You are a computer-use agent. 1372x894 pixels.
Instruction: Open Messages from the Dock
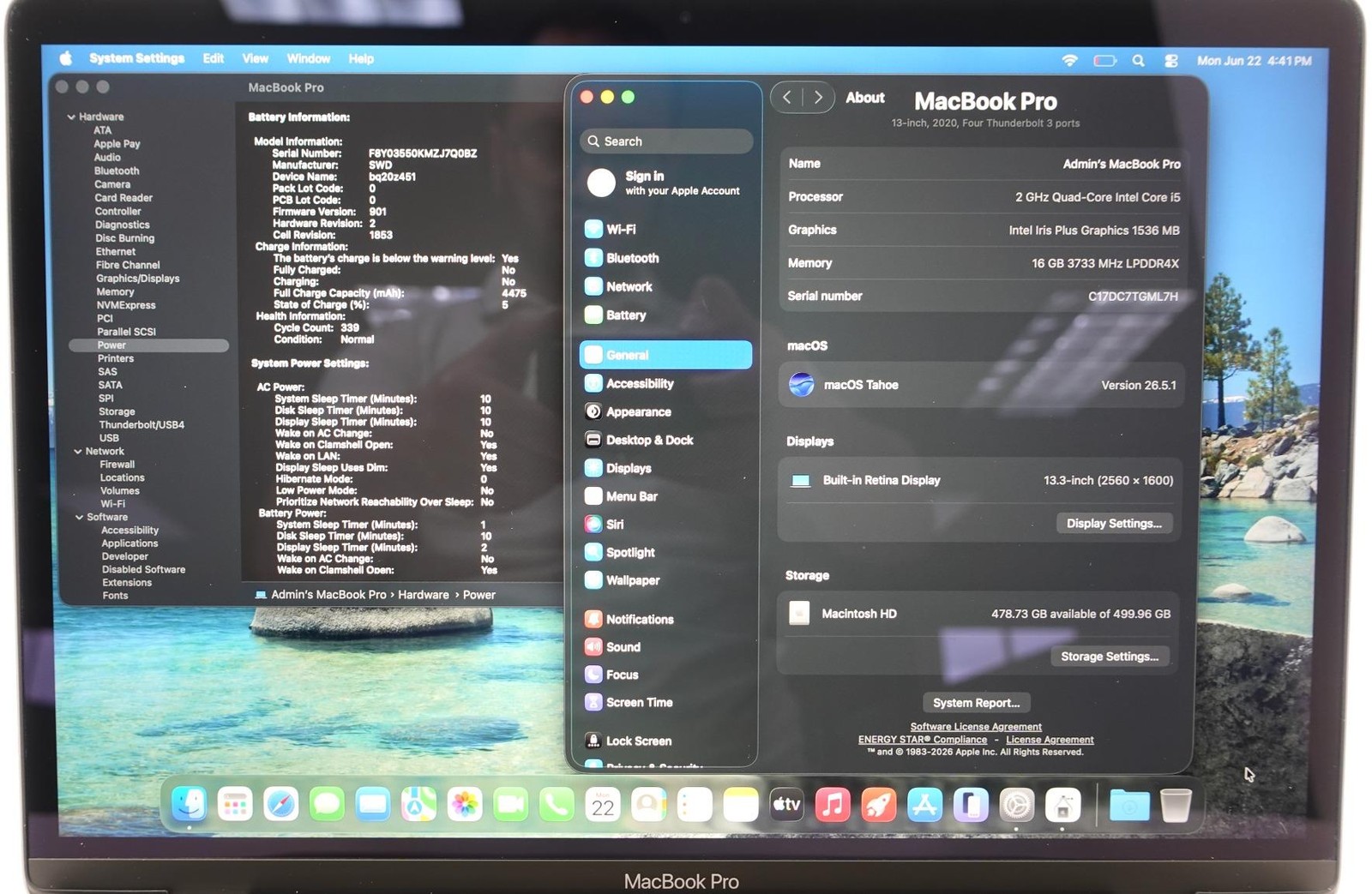pyautogui.click(x=327, y=804)
